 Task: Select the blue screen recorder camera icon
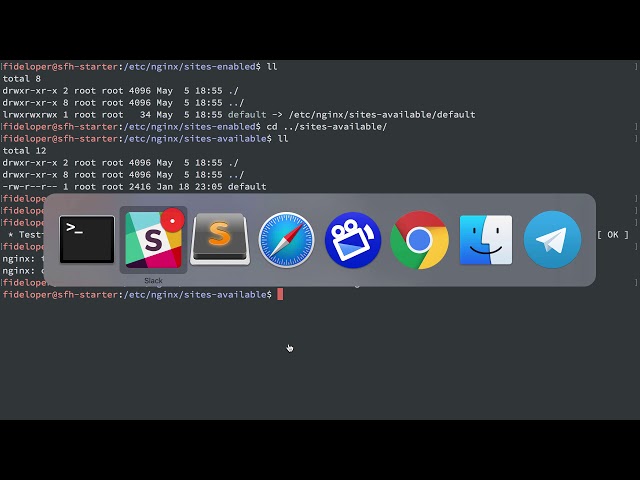353,240
